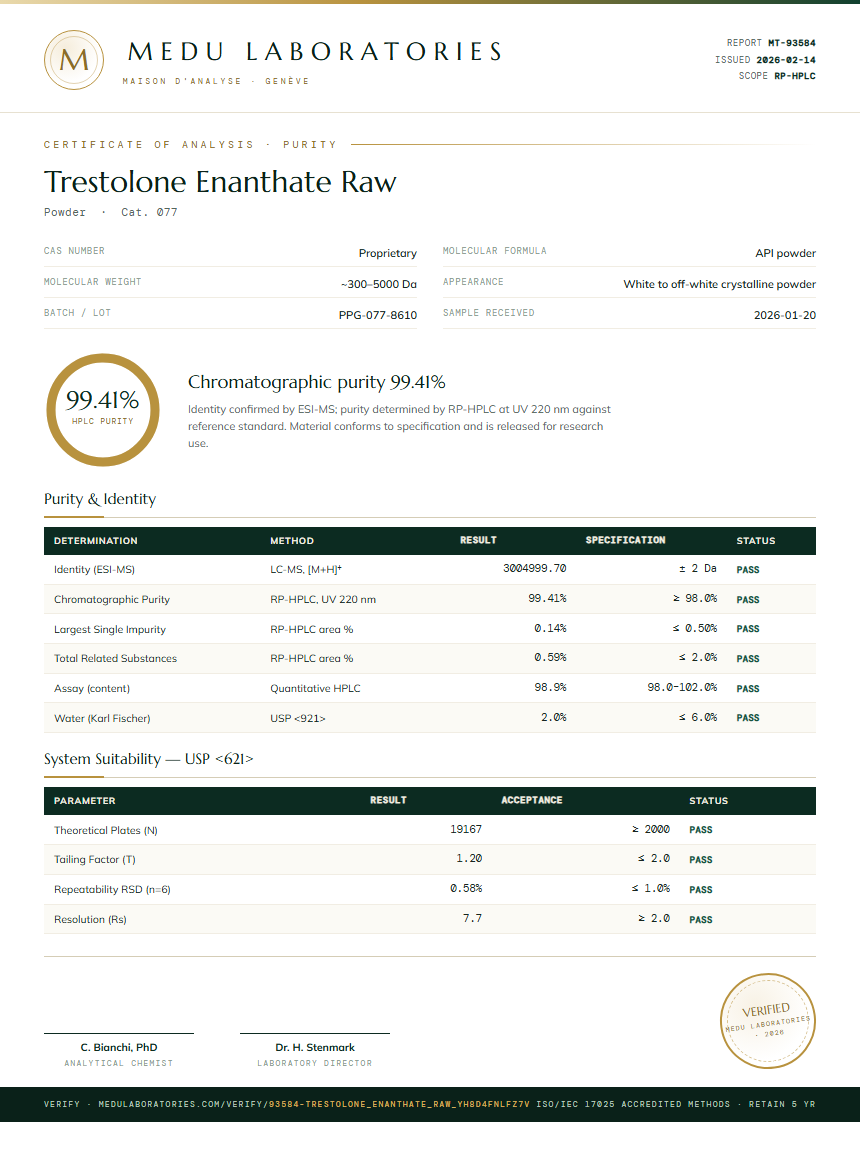Click the Repeatability RSD (n=6) row label
Viewport: 860px width, 1152px height.
coord(112,890)
